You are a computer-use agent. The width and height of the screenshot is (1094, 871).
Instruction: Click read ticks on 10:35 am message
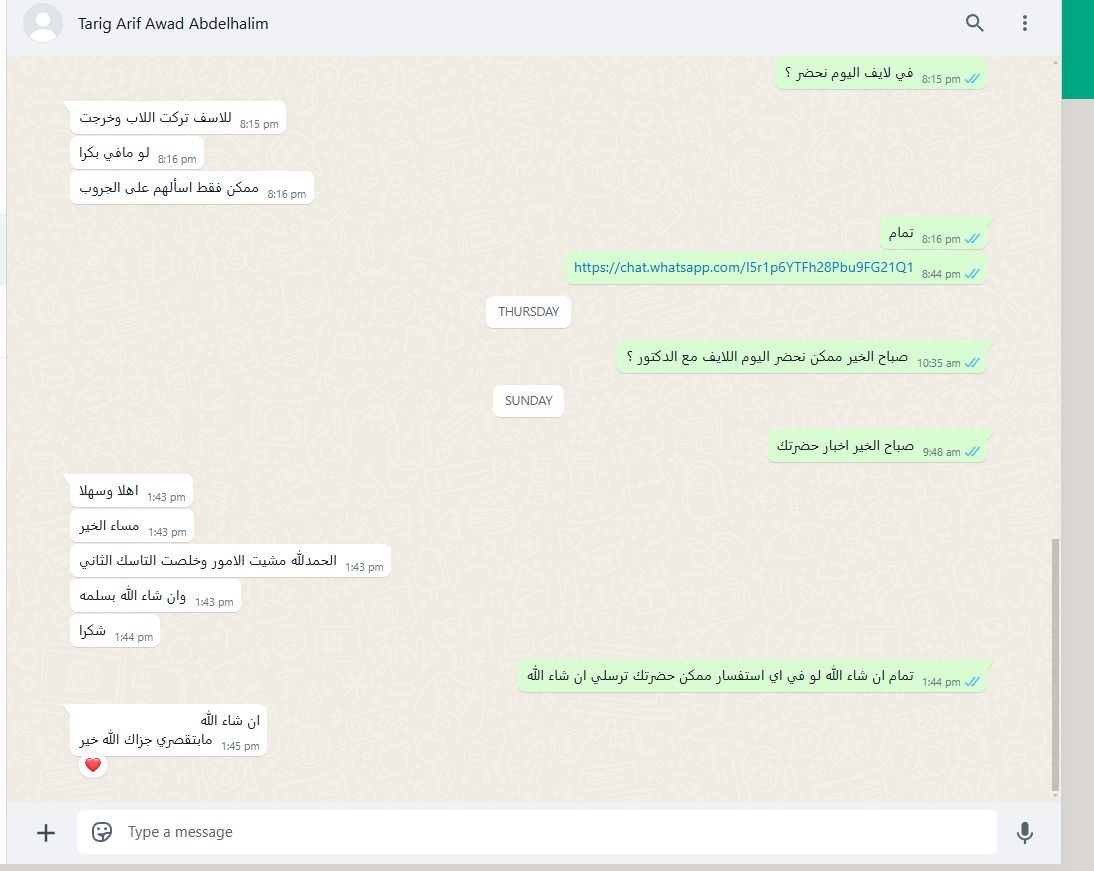point(972,363)
